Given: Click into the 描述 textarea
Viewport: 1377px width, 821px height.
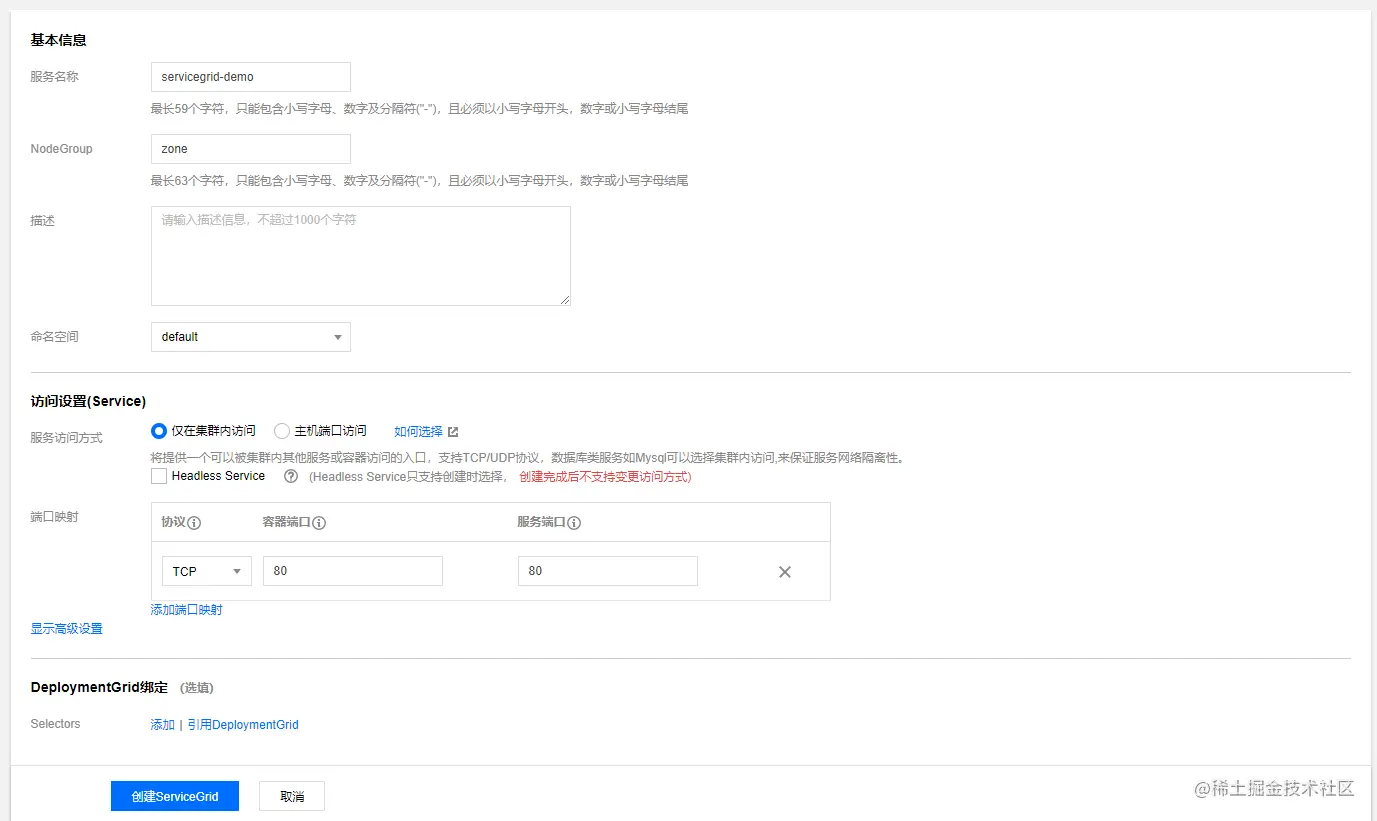Looking at the screenshot, I should click(361, 256).
